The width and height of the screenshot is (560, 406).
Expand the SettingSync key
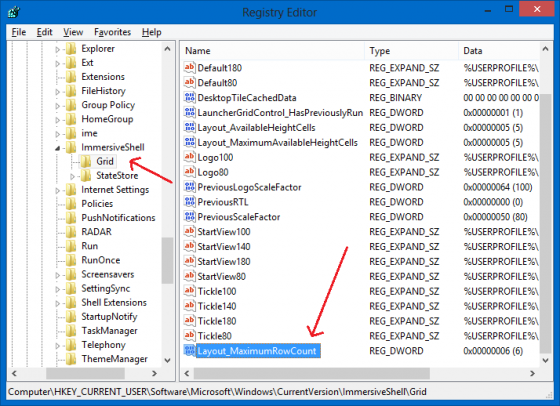[57, 289]
